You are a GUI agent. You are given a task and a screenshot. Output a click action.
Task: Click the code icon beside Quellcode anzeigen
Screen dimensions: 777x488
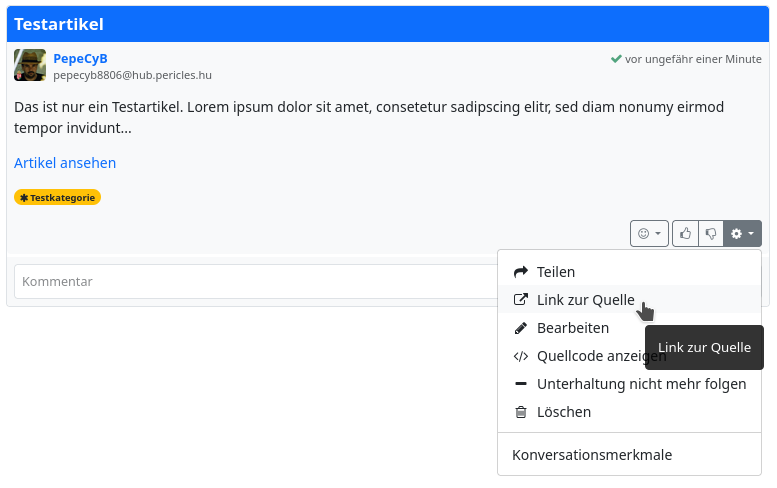pos(520,356)
